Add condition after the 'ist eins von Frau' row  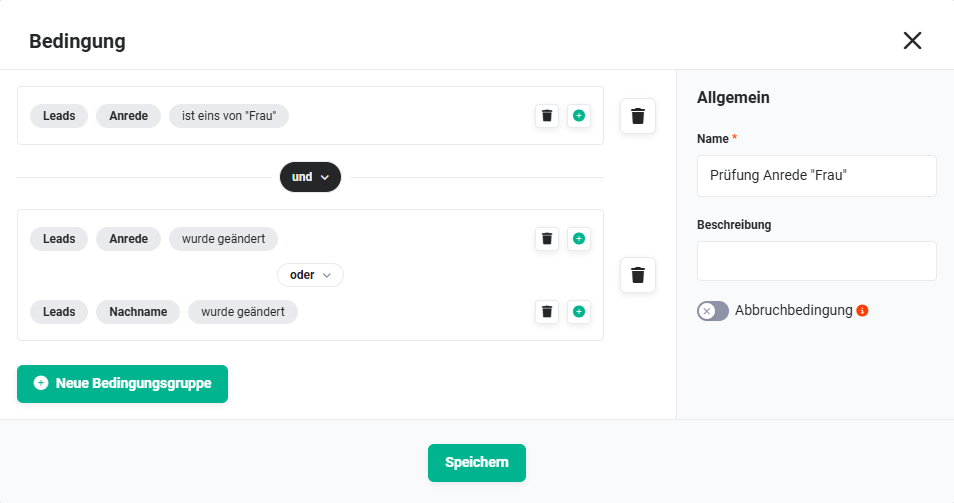click(579, 116)
